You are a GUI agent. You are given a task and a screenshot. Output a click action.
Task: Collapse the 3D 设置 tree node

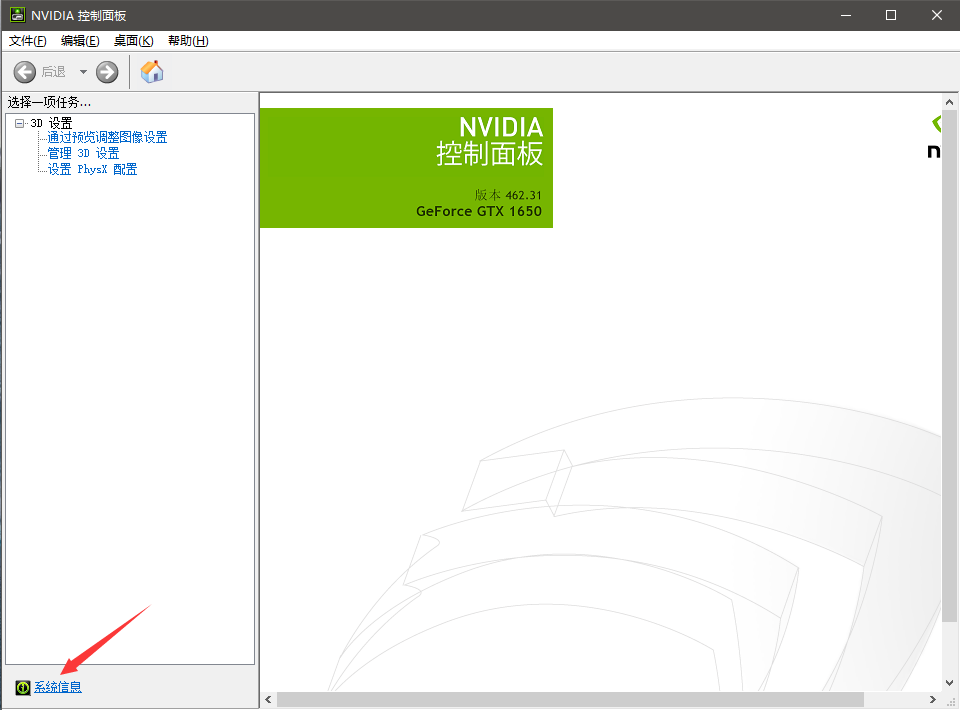20,123
